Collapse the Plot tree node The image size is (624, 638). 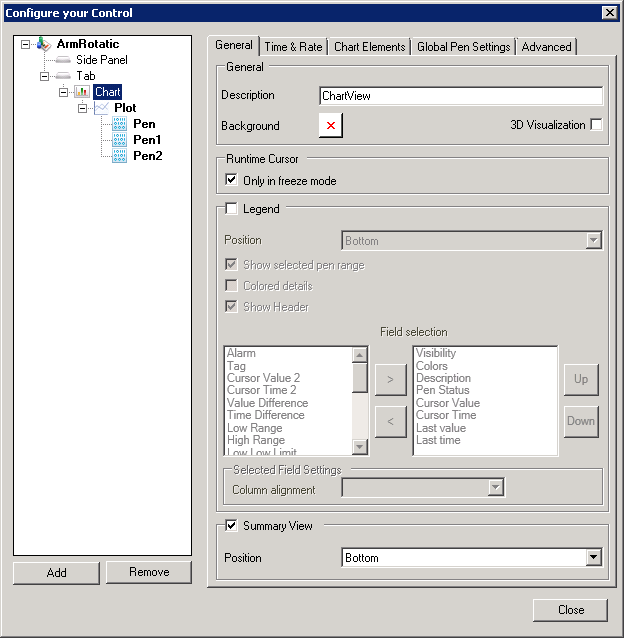83,108
